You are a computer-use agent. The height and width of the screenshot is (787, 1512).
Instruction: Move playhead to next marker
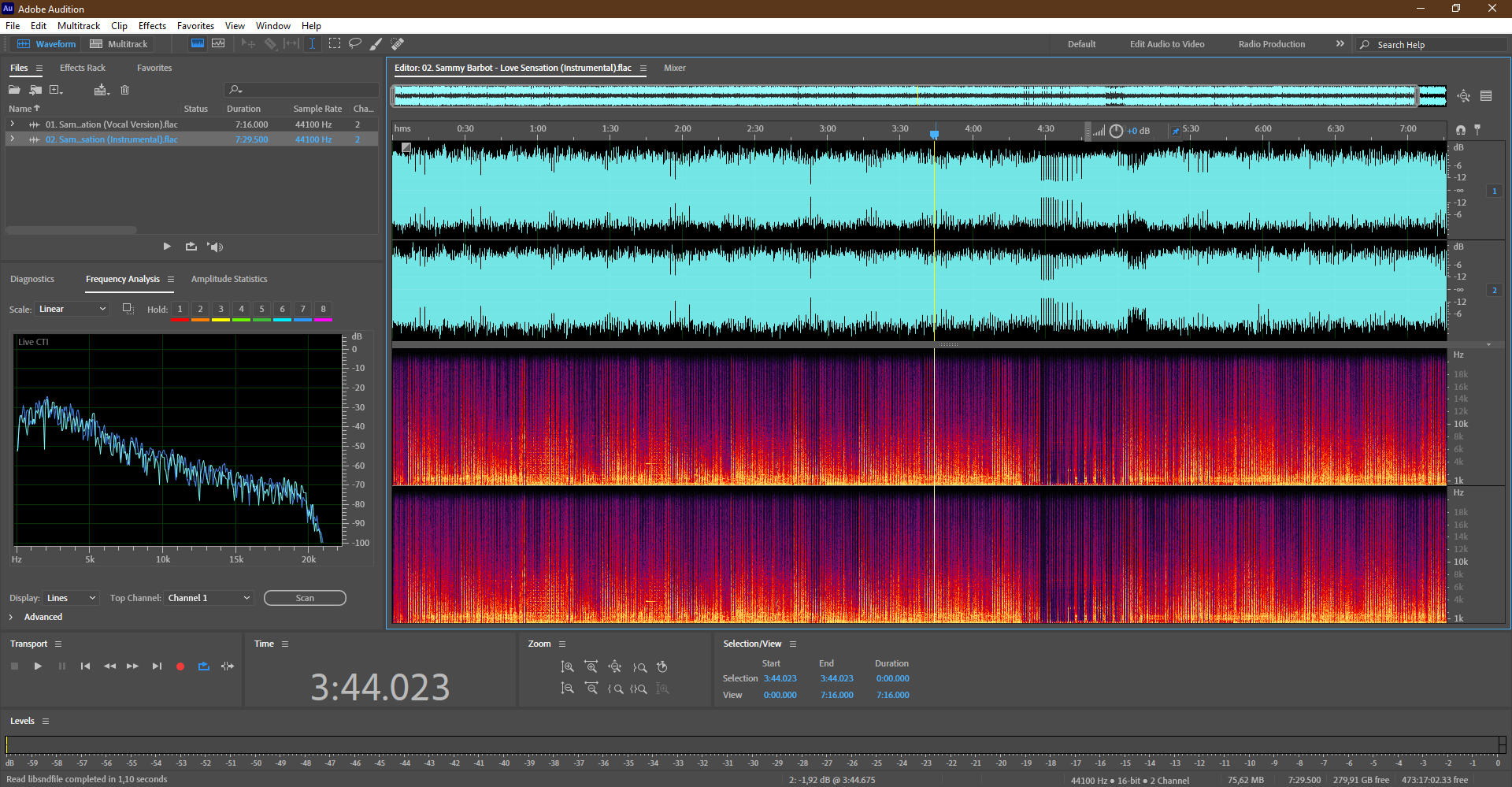(157, 666)
